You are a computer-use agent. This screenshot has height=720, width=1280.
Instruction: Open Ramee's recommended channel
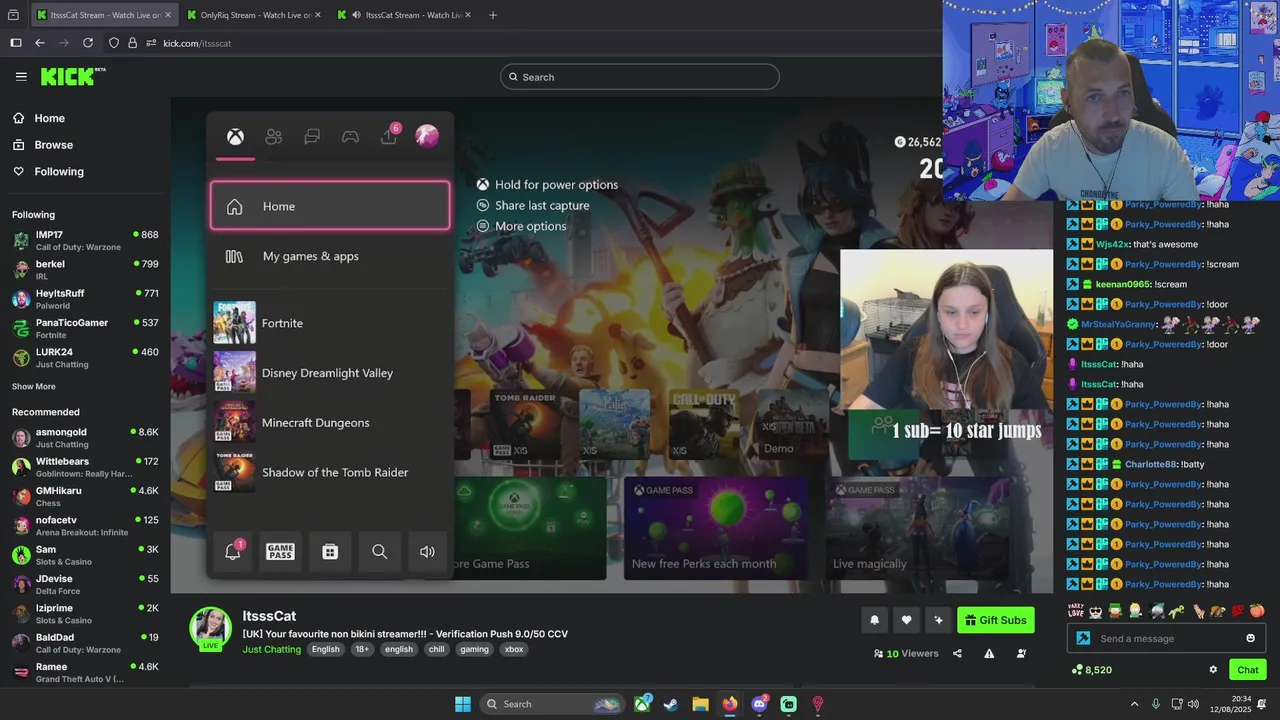(x=85, y=672)
